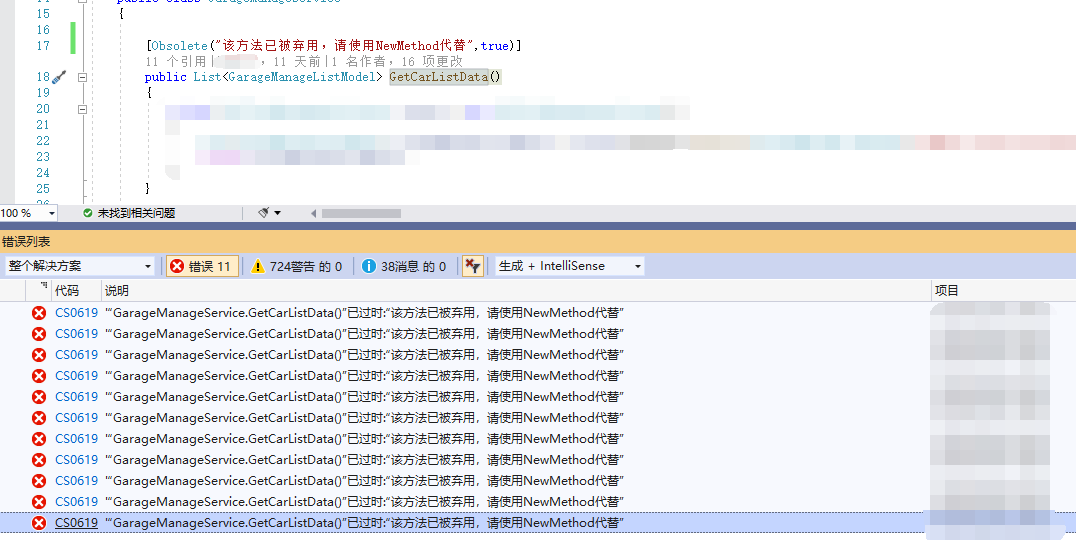The width and height of the screenshot is (1076, 546).
Task: Open the dropdown arrow beside the cleanup brush
Action: (x=277, y=213)
